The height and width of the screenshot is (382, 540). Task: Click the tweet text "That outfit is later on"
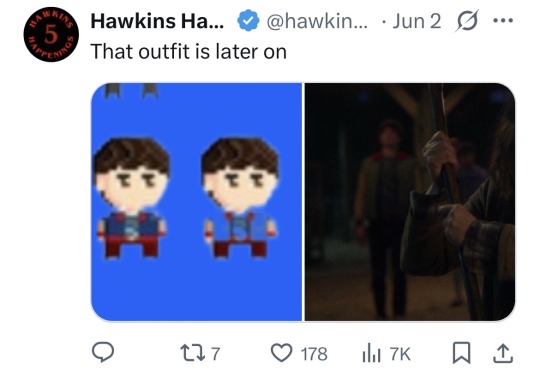coord(188,52)
